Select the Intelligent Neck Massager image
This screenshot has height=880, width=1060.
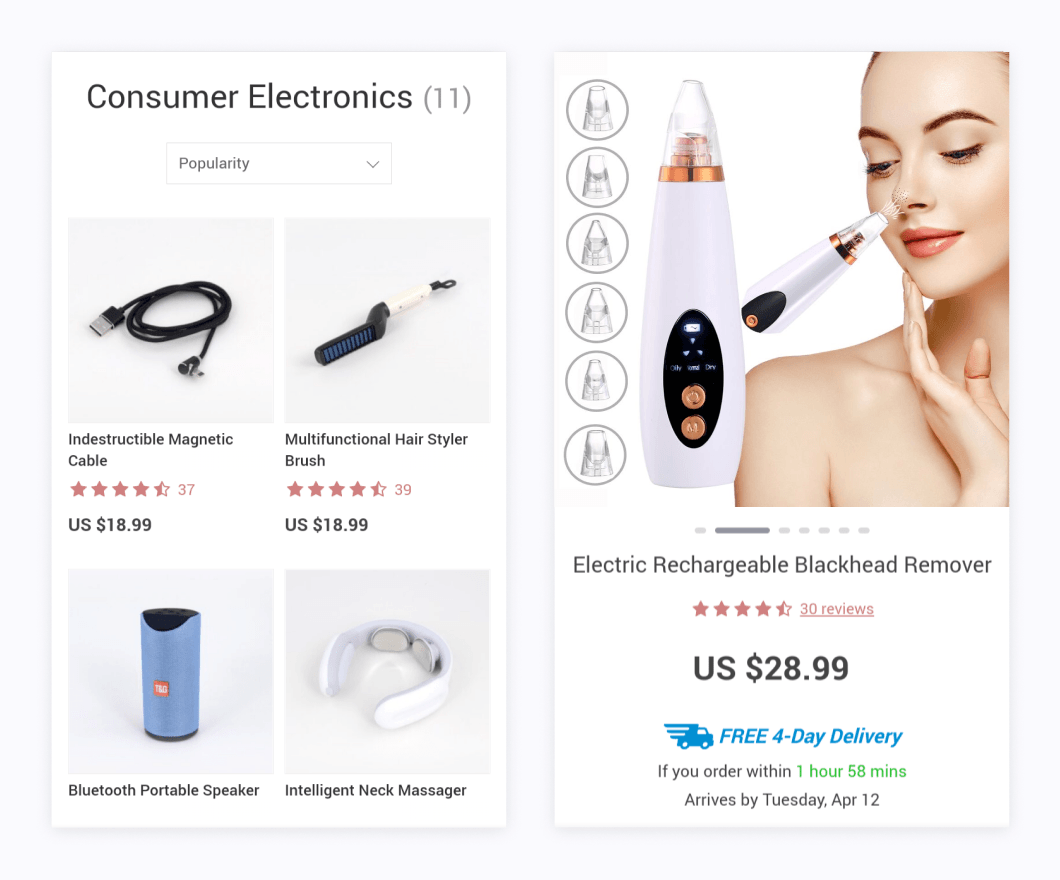click(387, 671)
